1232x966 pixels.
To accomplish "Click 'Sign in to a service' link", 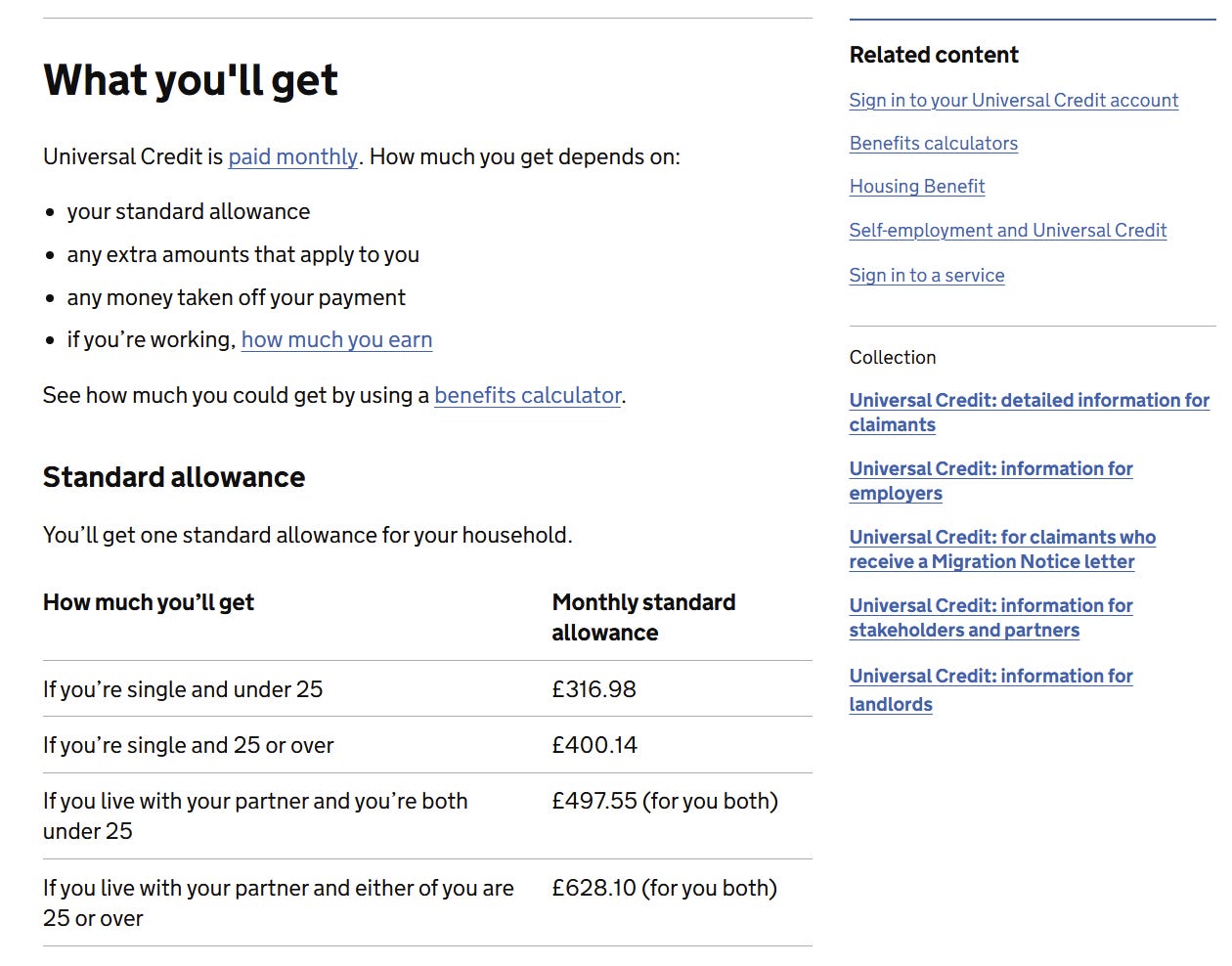I will [x=926, y=275].
